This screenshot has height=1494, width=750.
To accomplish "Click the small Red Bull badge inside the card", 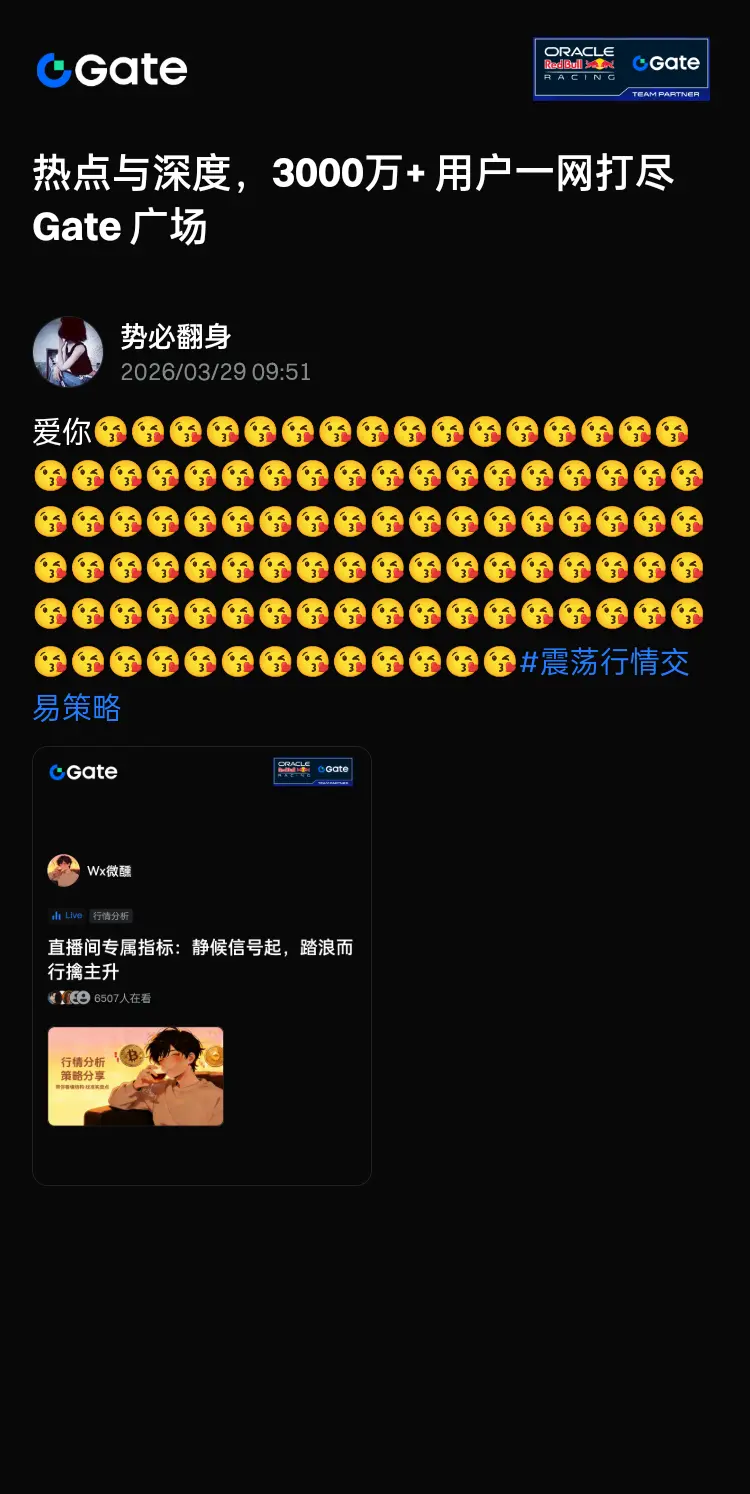I will tap(313, 771).
